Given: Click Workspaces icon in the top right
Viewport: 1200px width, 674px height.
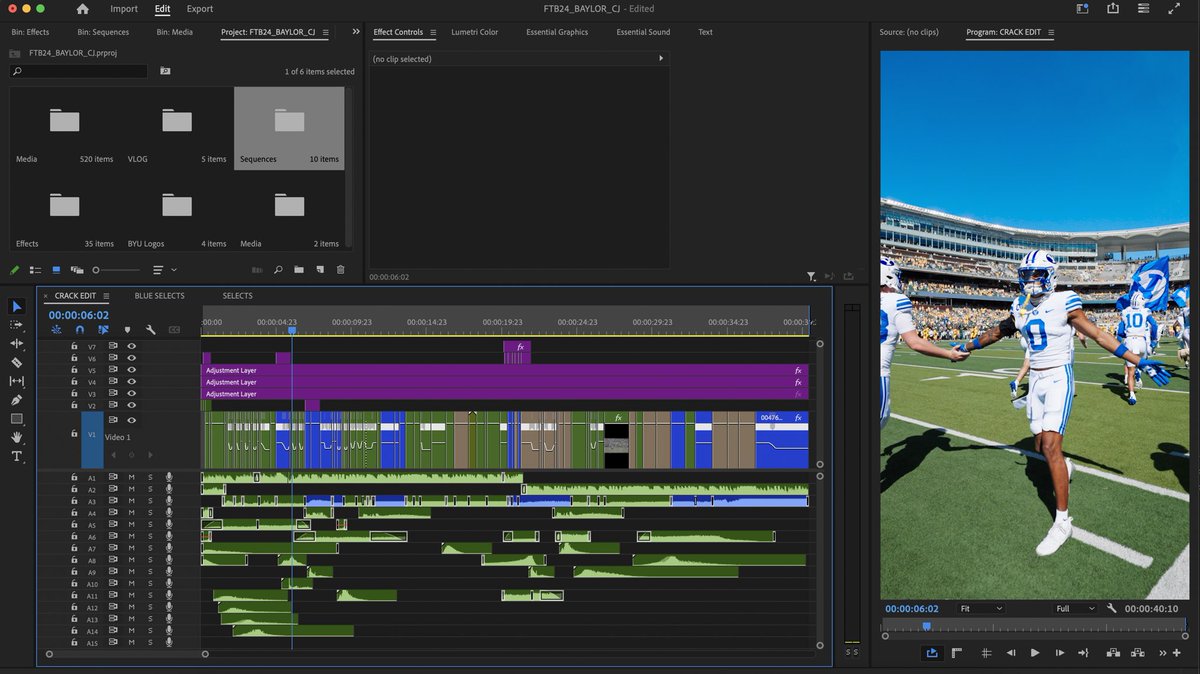Looking at the screenshot, I should click(x=1083, y=9).
